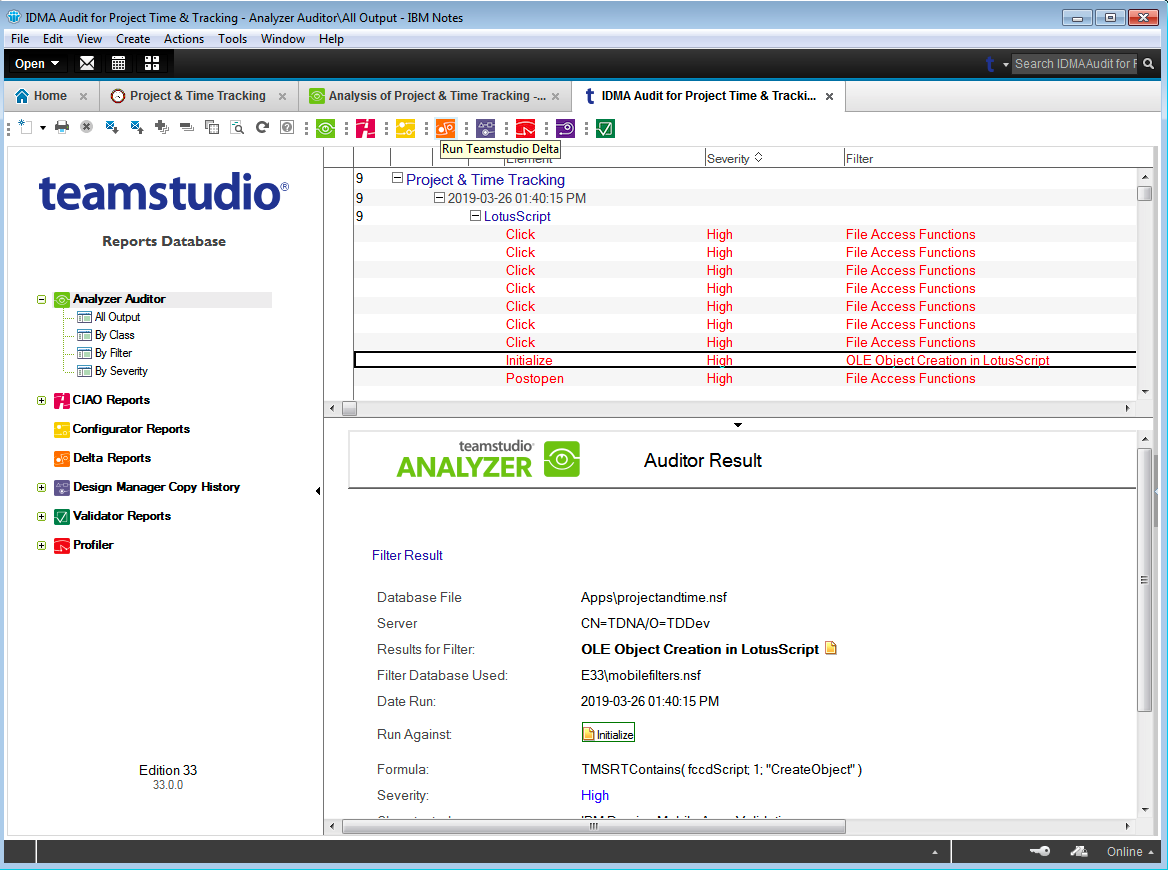1168x870 pixels.
Task: Click the filter document icon beside OLE Object Creation
Action: click(831, 648)
